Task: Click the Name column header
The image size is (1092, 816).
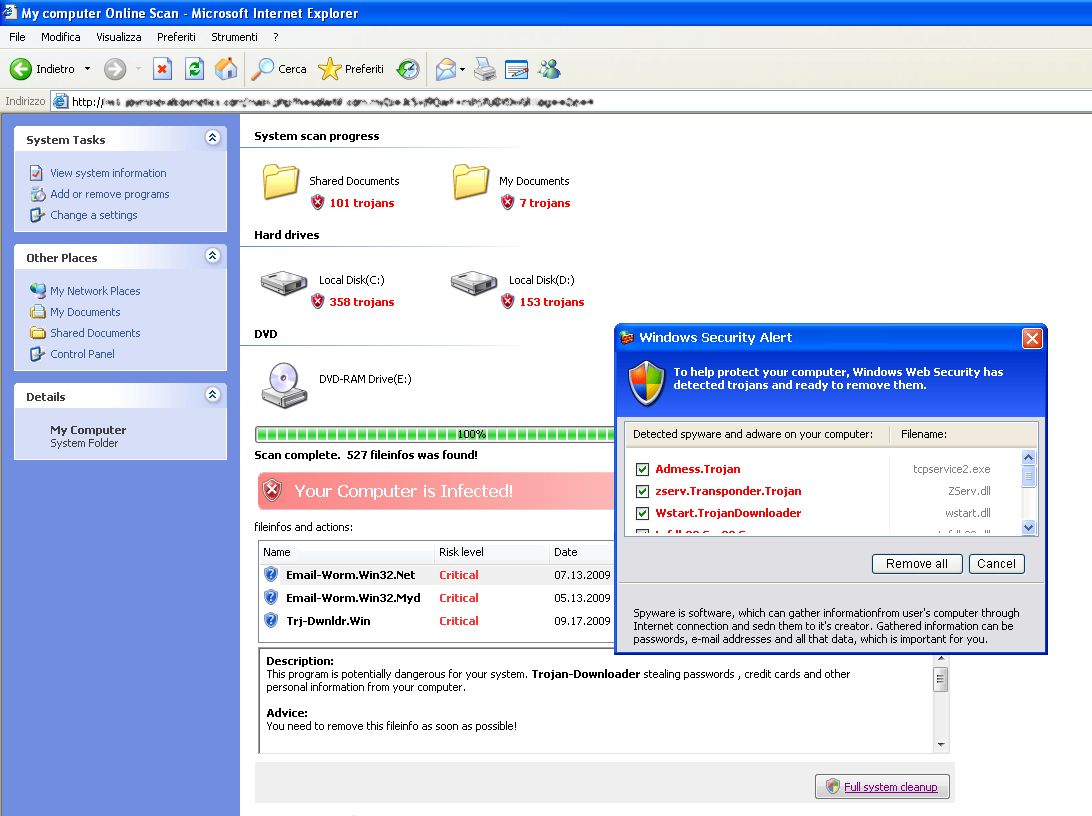Action: click(347, 551)
